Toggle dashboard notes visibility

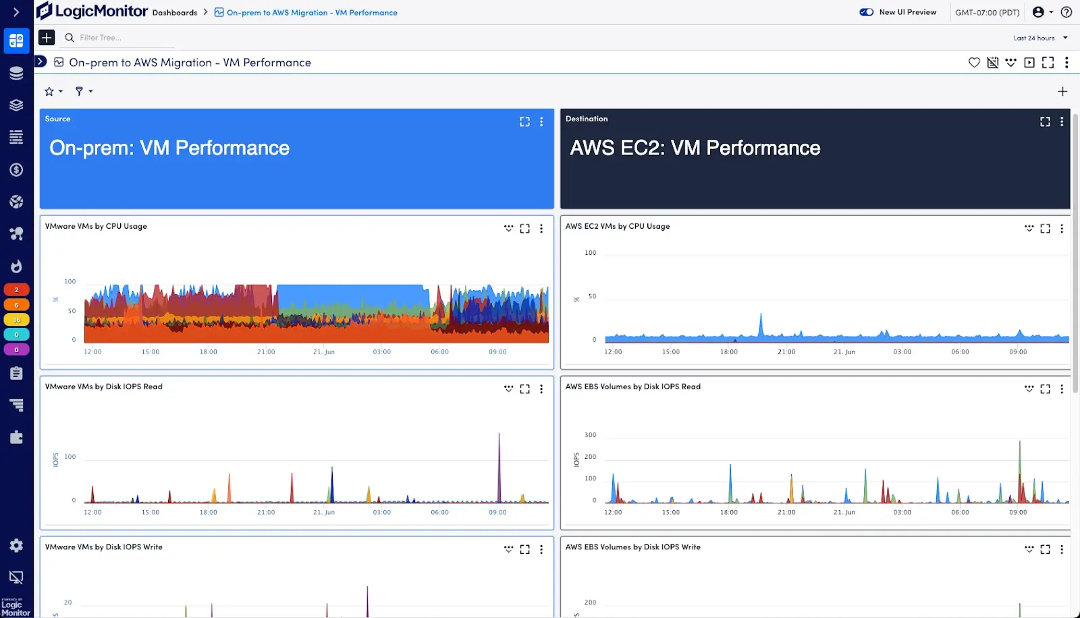(992, 62)
